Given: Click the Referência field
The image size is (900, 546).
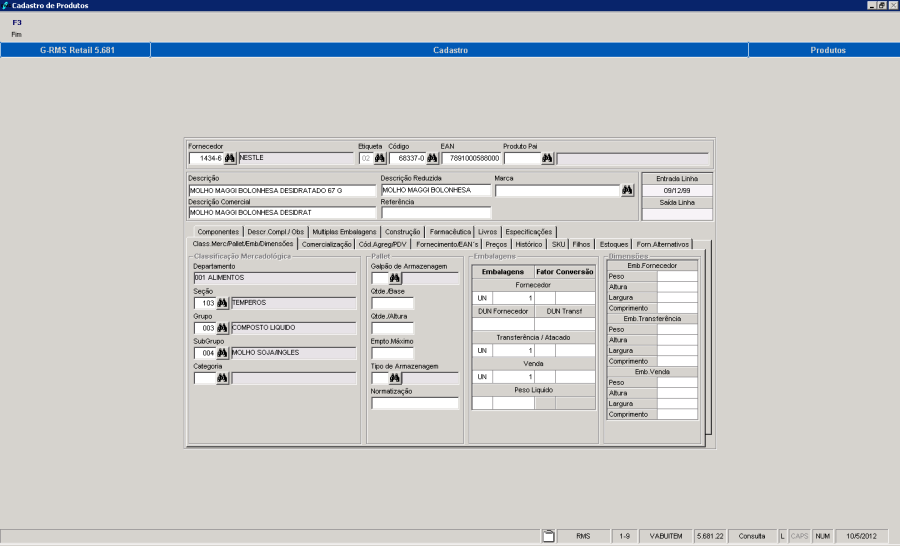Looking at the screenshot, I should (x=436, y=212).
